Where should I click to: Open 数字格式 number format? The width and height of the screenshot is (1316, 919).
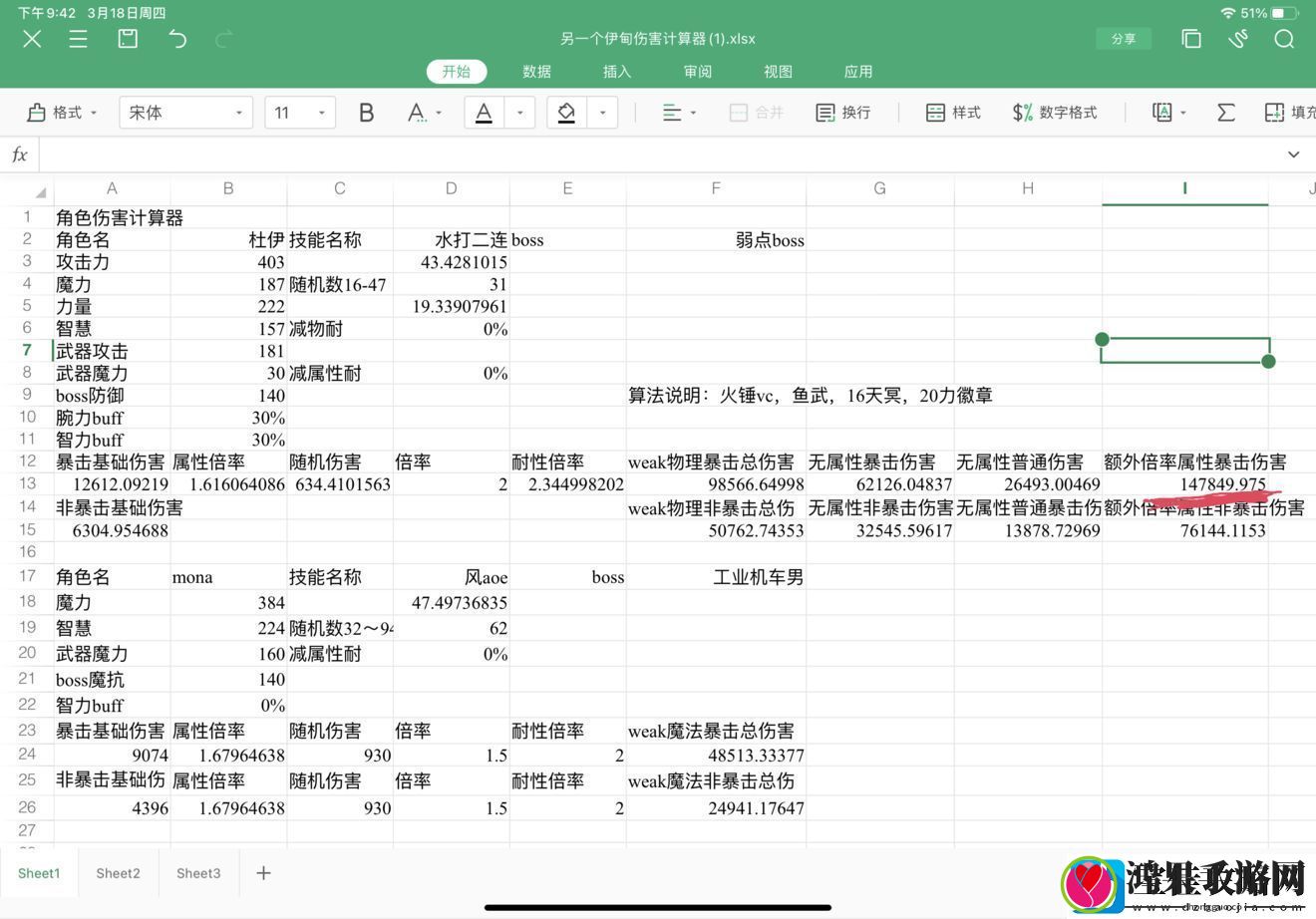click(1055, 113)
